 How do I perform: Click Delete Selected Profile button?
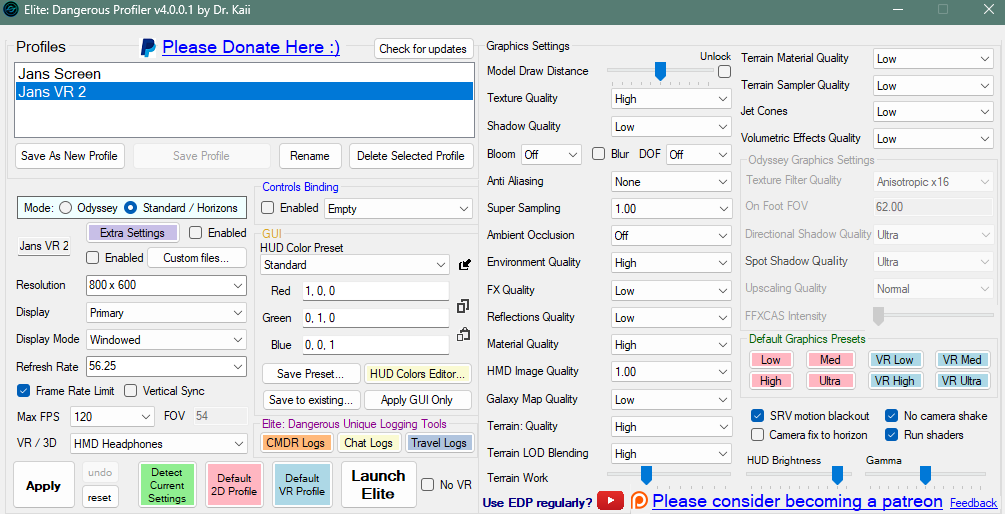pos(411,156)
